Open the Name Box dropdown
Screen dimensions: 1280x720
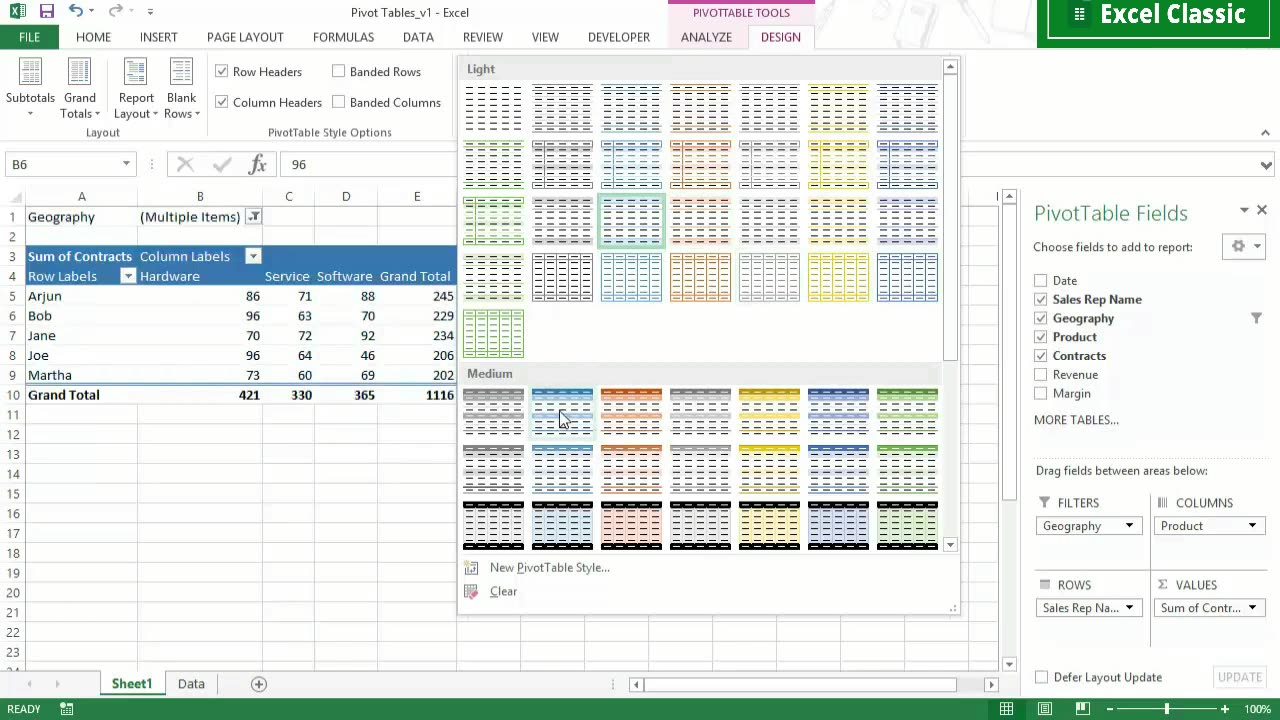(x=126, y=164)
